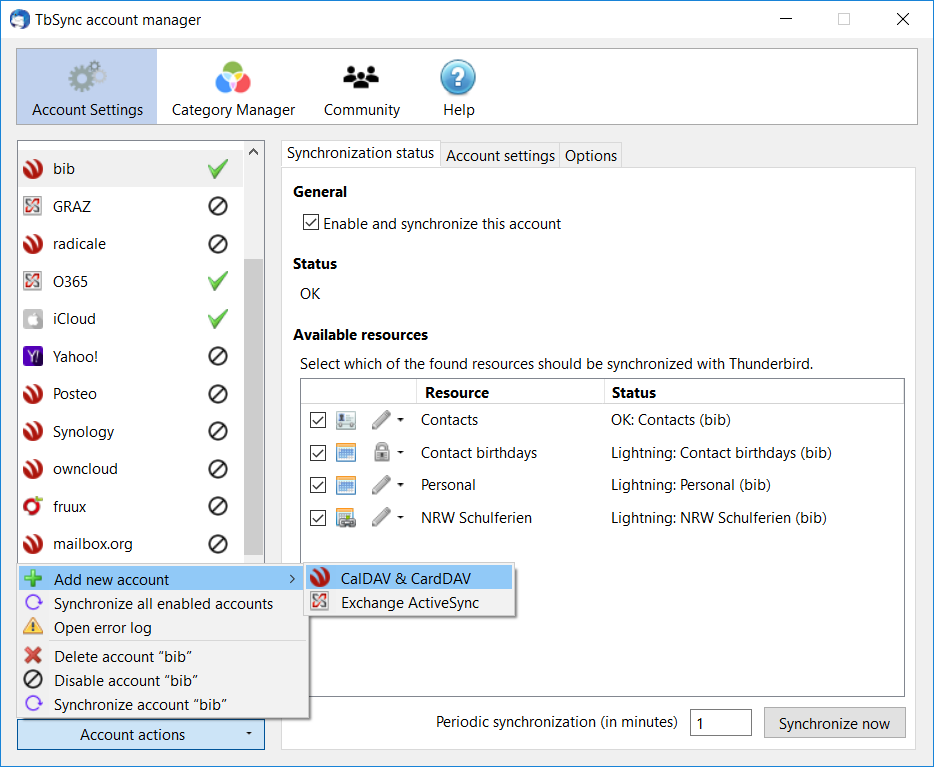Switch to the Options tab
The height and width of the screenshot is (767, 934).
[x=591, y=156]
